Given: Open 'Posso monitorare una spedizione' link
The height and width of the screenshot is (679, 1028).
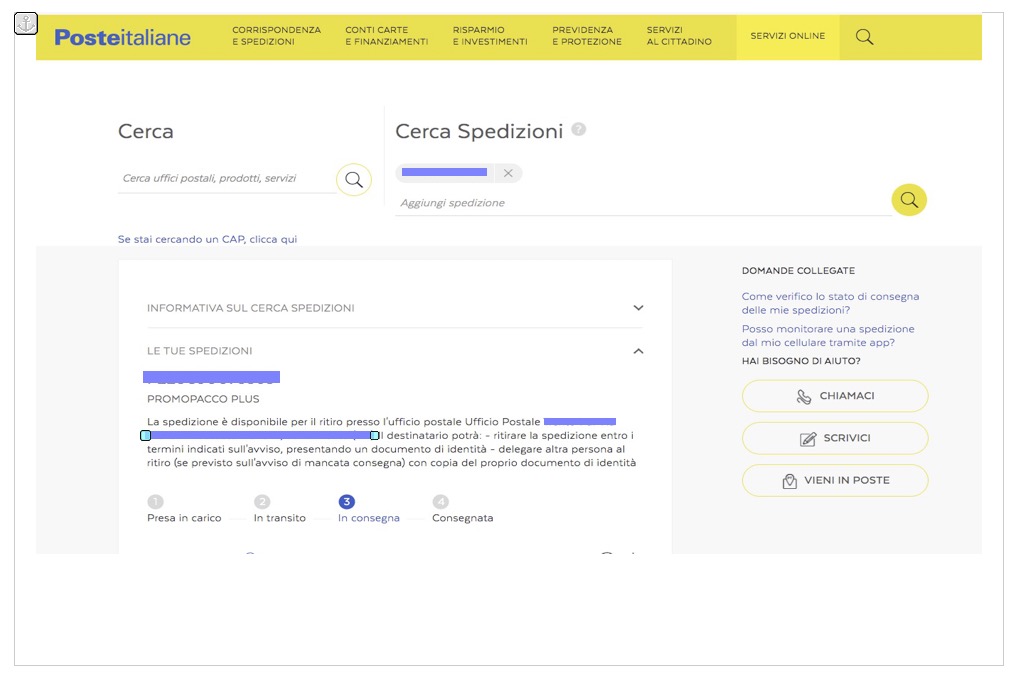Looking at the screenshot, I should click(x=827, y=336).
